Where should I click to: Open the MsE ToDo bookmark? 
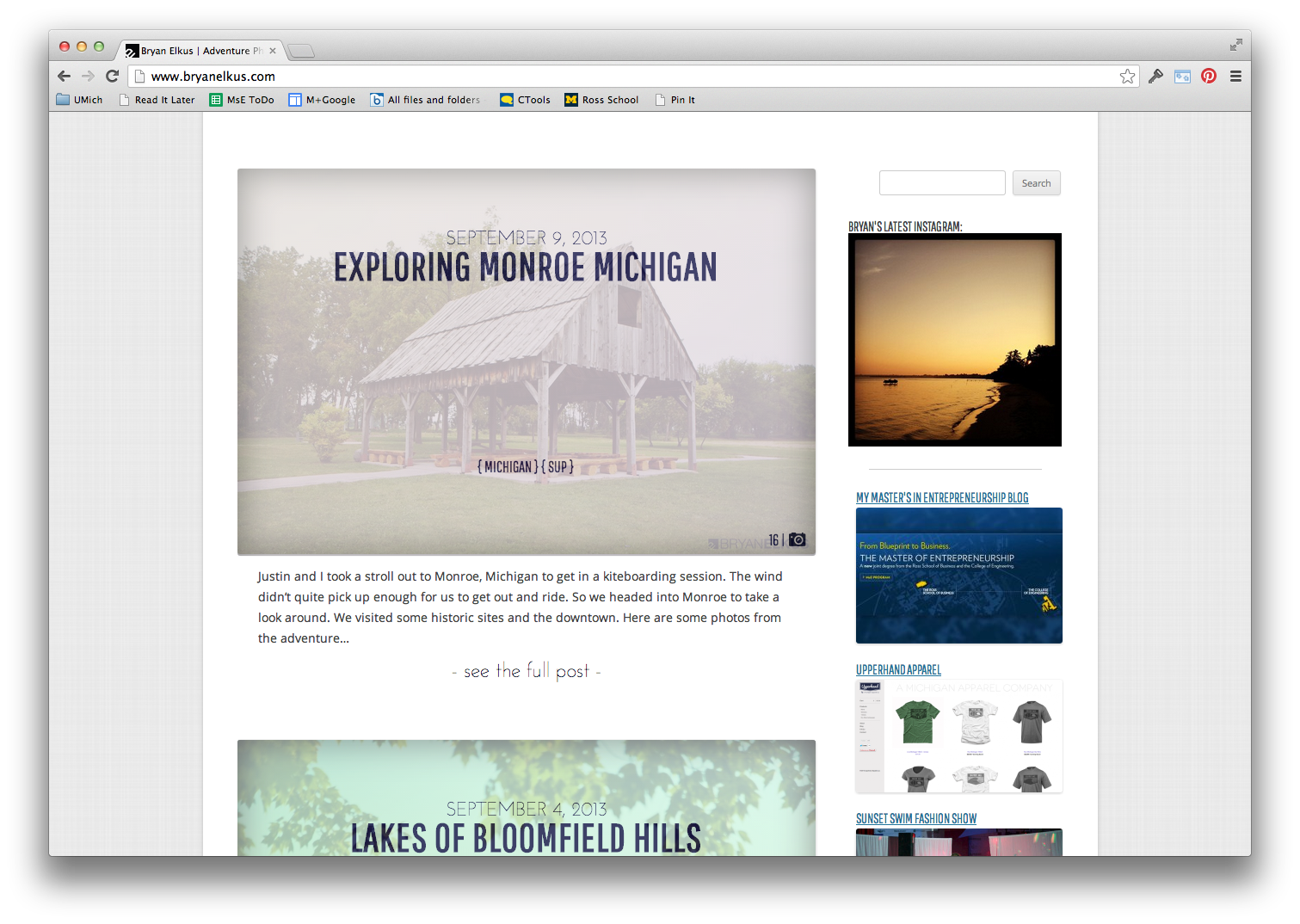click(x=242, y=100)
